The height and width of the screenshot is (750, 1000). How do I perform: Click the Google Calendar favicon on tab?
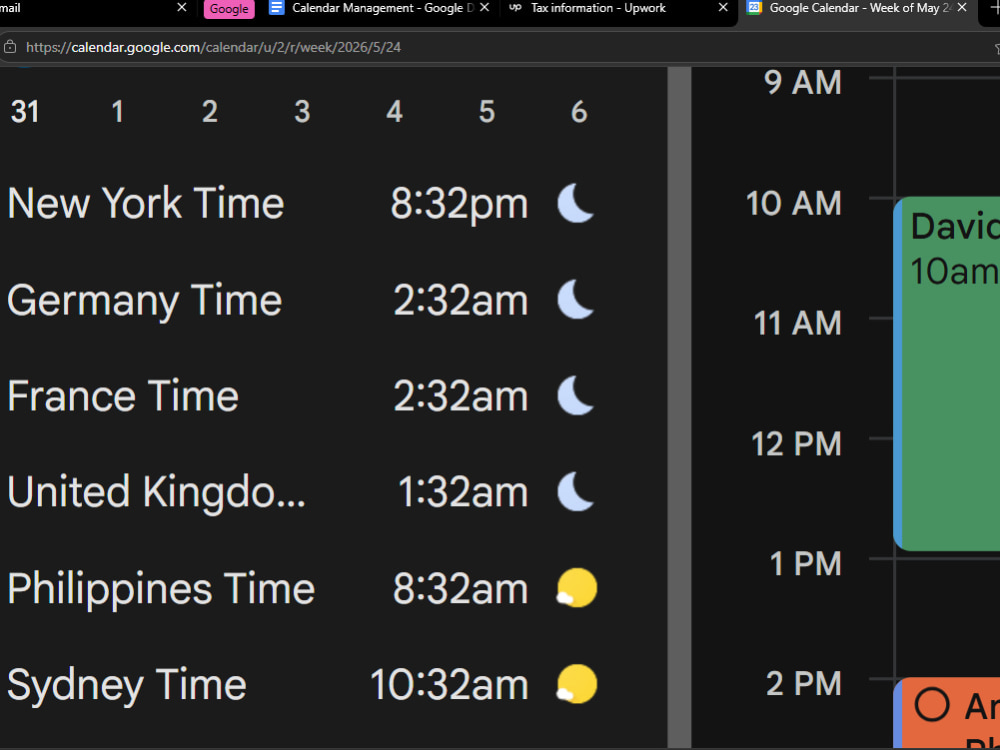click(754, 8)
